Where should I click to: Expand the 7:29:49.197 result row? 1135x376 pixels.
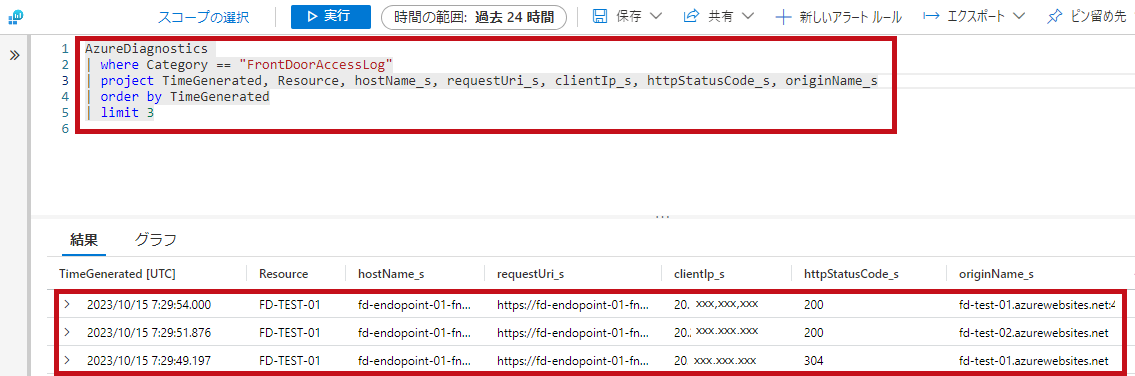coord(67,360)
